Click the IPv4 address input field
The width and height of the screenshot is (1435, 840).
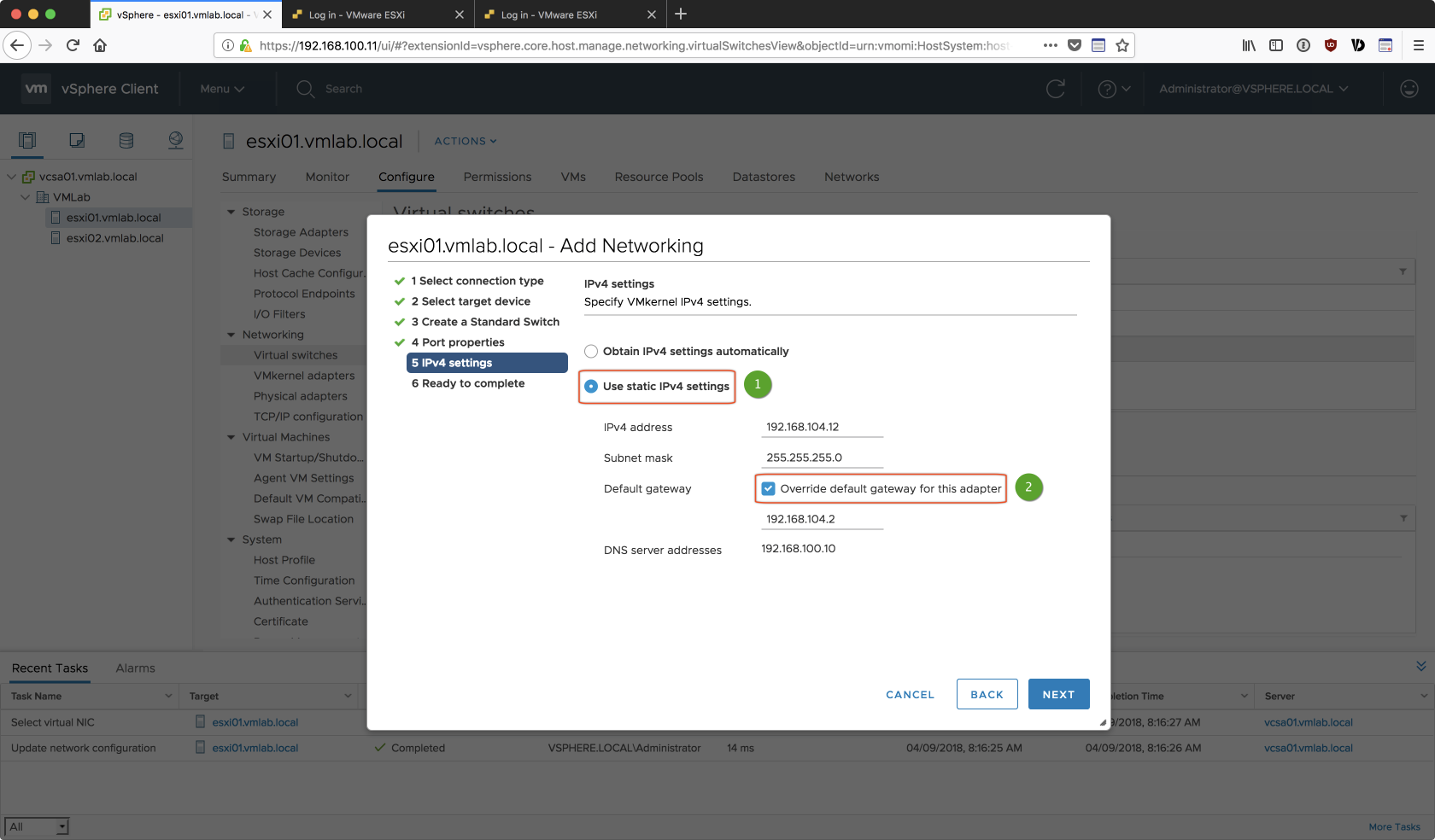[x=821, y=427]
